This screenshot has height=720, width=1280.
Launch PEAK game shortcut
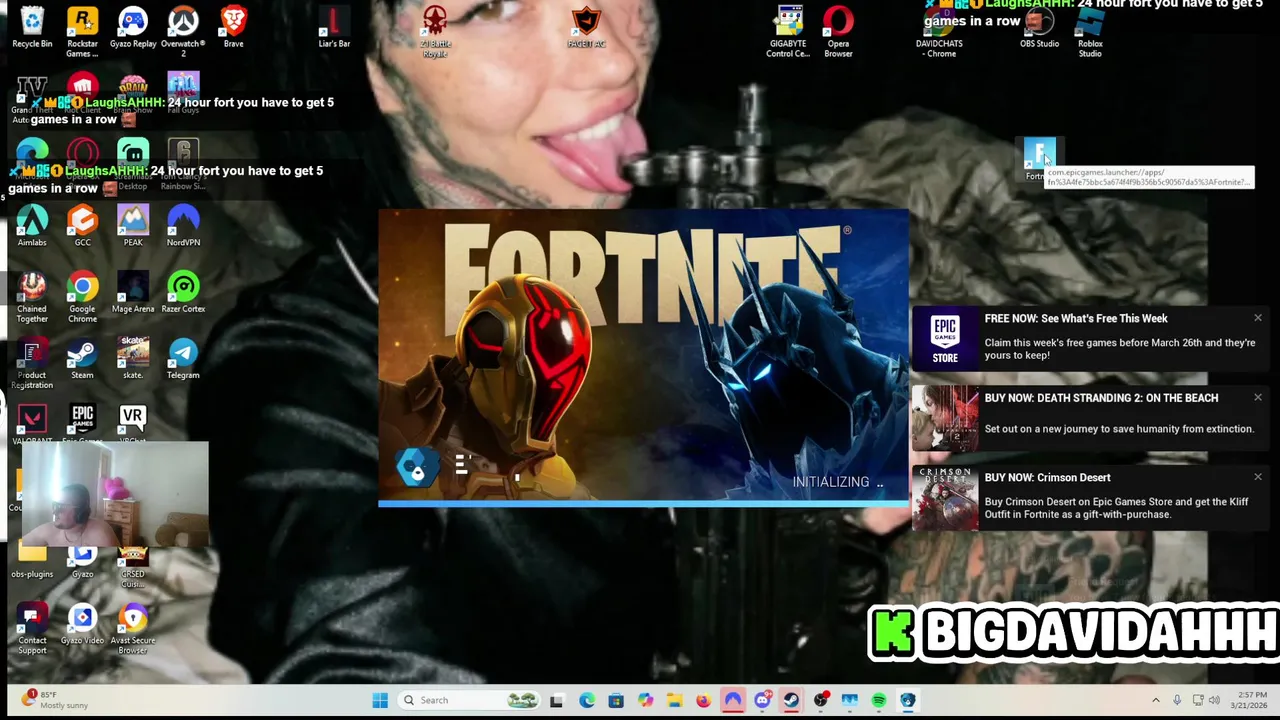[x=133, y=226]
